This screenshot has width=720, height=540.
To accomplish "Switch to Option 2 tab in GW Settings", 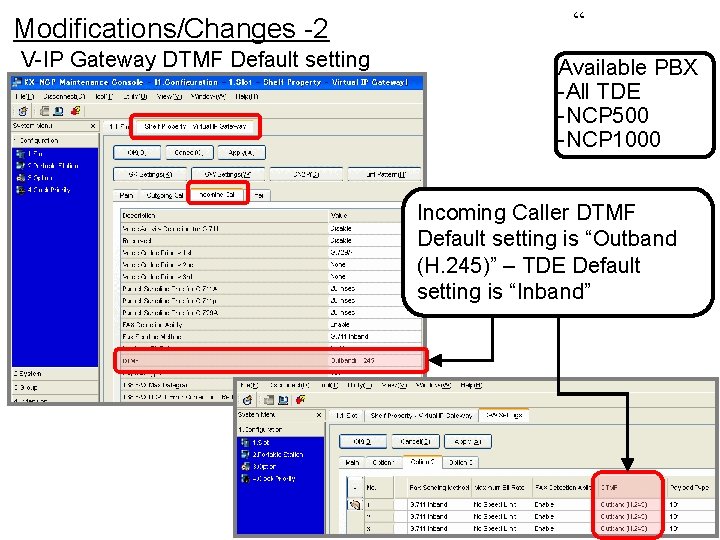I will tap(422, 462).
